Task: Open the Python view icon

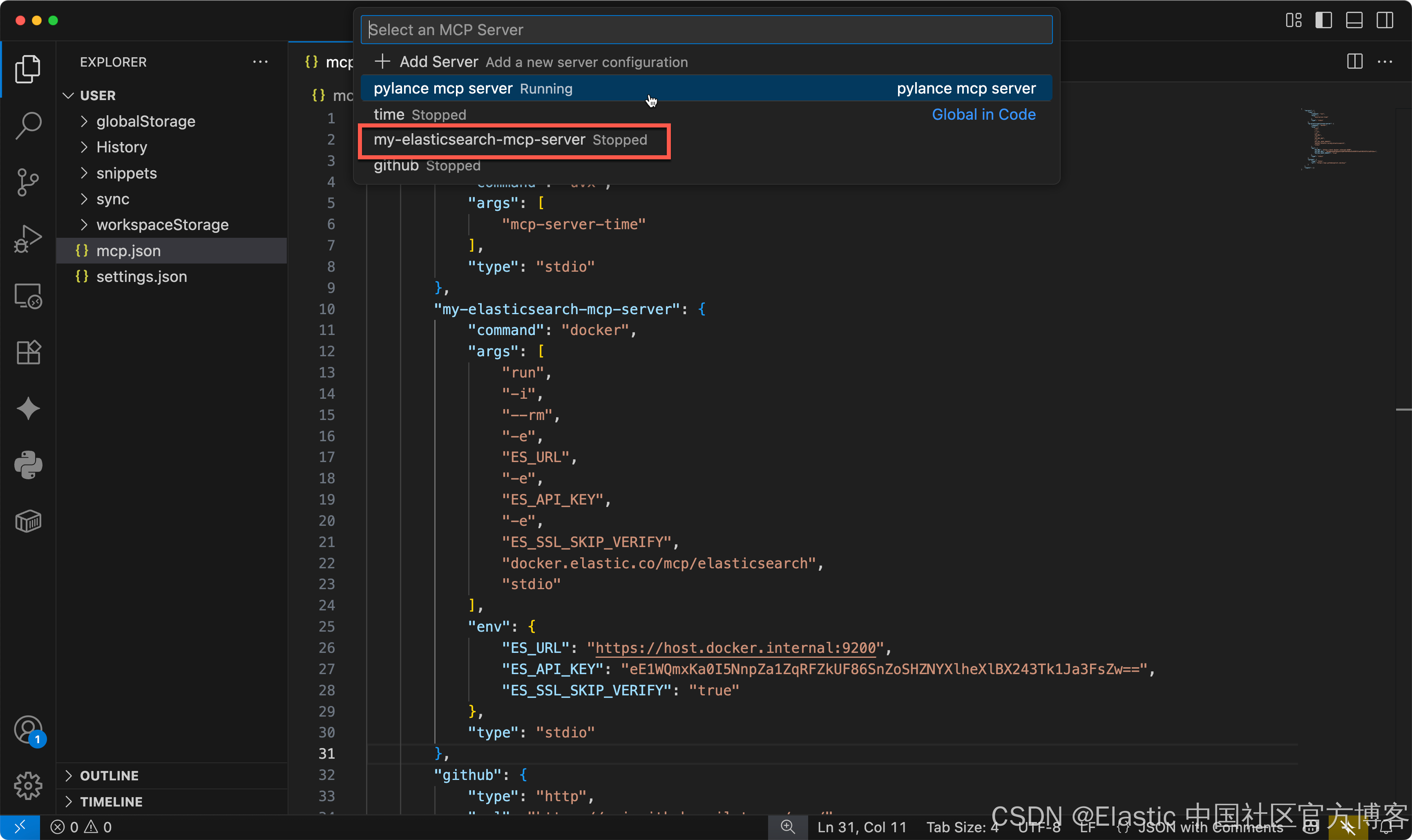Action: pos(28,465)
